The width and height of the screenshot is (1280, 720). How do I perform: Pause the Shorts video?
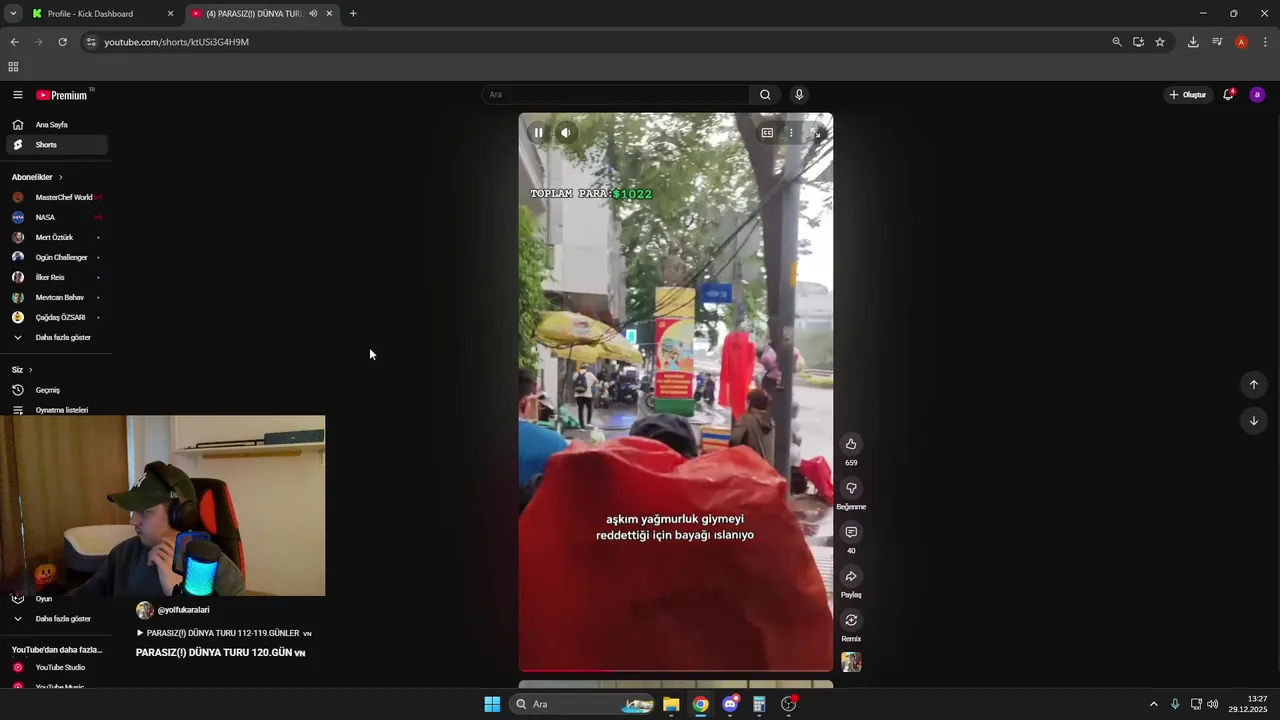pyautogui.click(x=538, y=132)
